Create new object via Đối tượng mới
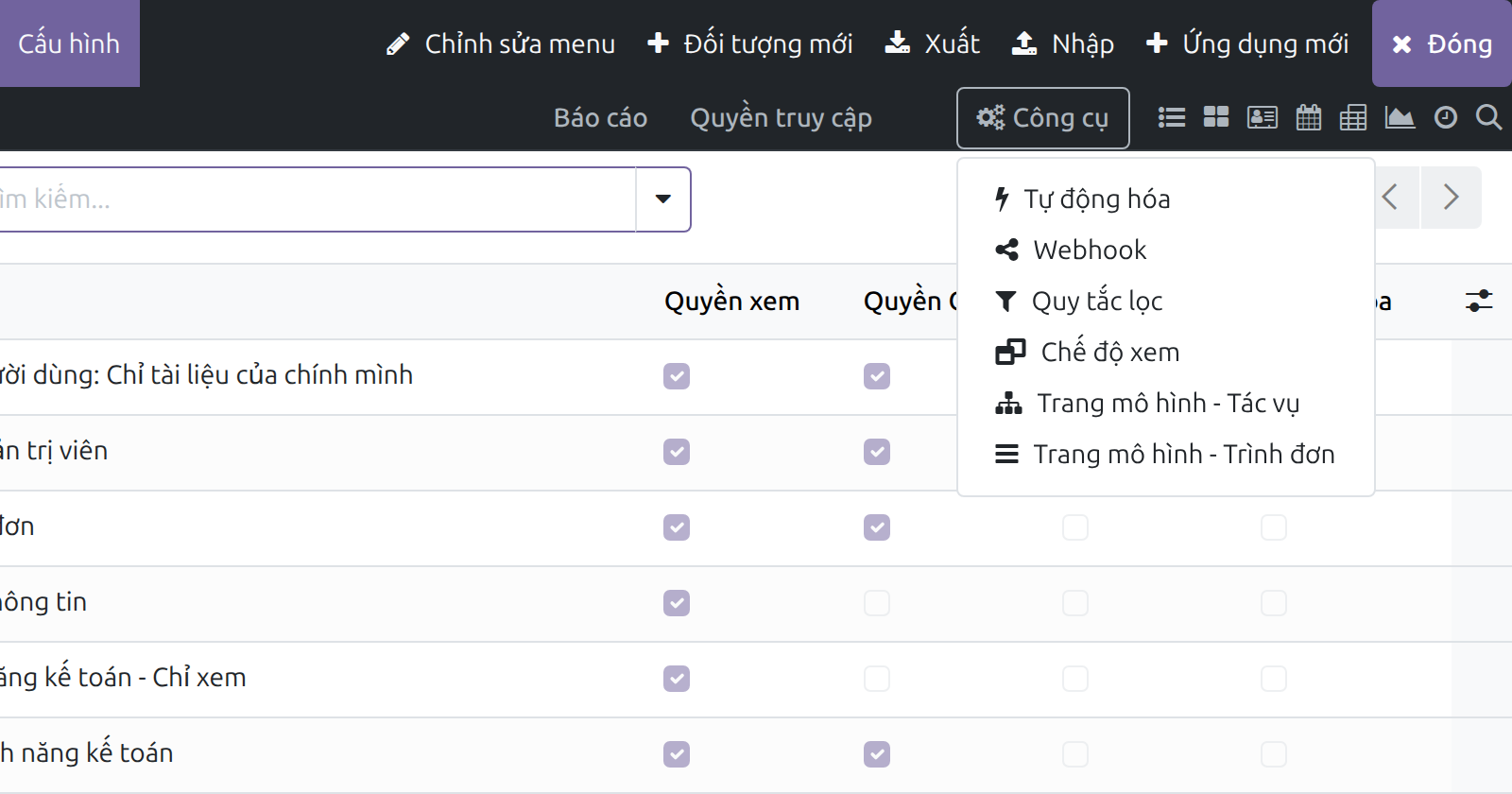The width and height of the screenshot is (1512, 794). [x=750, y=43]
